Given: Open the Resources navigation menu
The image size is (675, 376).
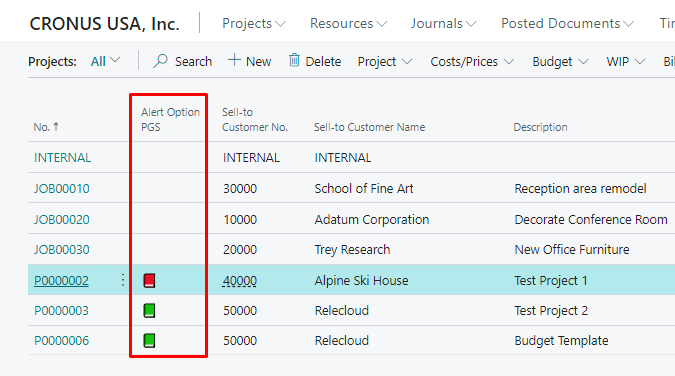Looking at the screenshot, I should [348, 23].
